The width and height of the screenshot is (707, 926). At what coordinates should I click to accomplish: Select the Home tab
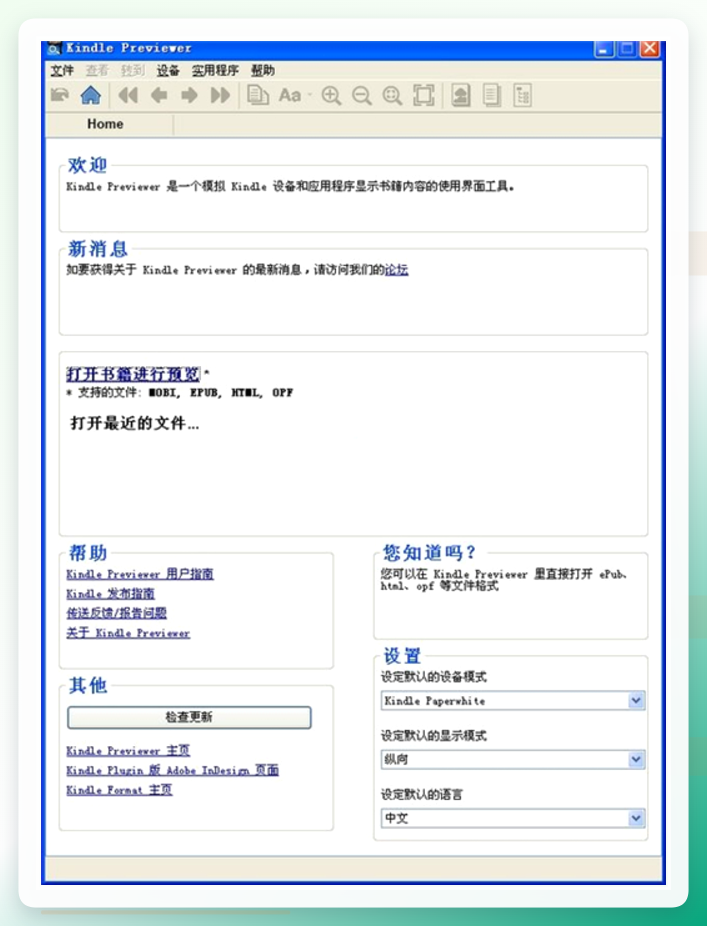[x=105, y=124]
